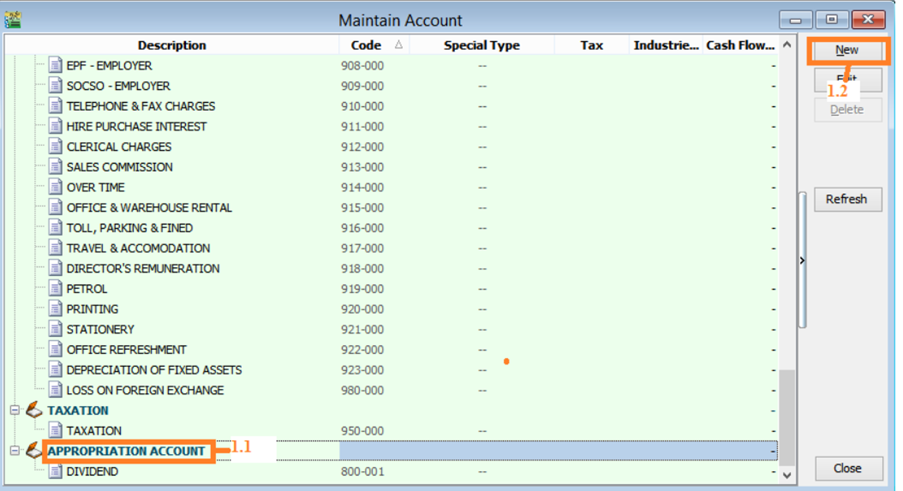Click the document icon beside OVER TIME
Screen dimensions: 903x491
(56, 187)
